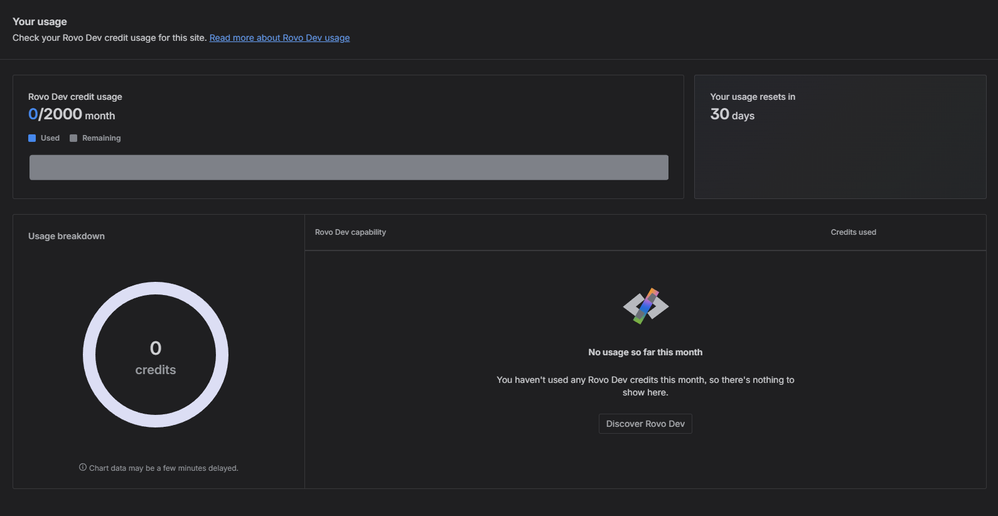Screen dimensions: 998x516
Task: Click the Rovo Dev logo icon
Action: point(645,307)
